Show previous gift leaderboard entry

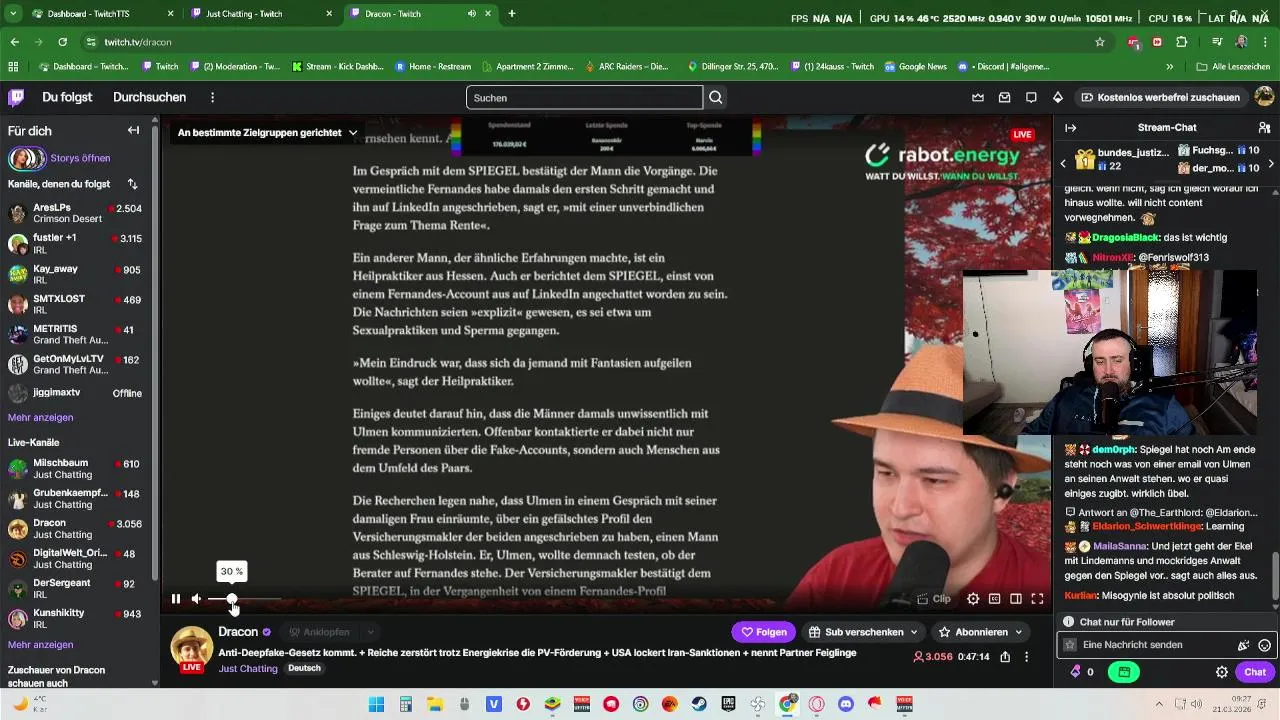click(x=1063, y=163)
